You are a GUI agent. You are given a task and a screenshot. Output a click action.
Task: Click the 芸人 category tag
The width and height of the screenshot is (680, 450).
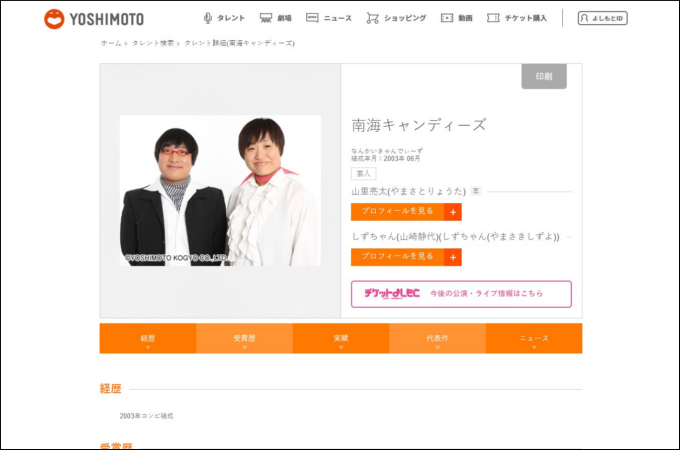click(363, 174)
